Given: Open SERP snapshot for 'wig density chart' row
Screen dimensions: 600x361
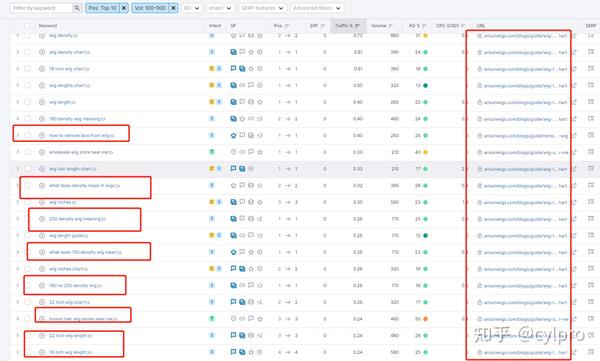Looking at the screenshot, I should 591,52.
